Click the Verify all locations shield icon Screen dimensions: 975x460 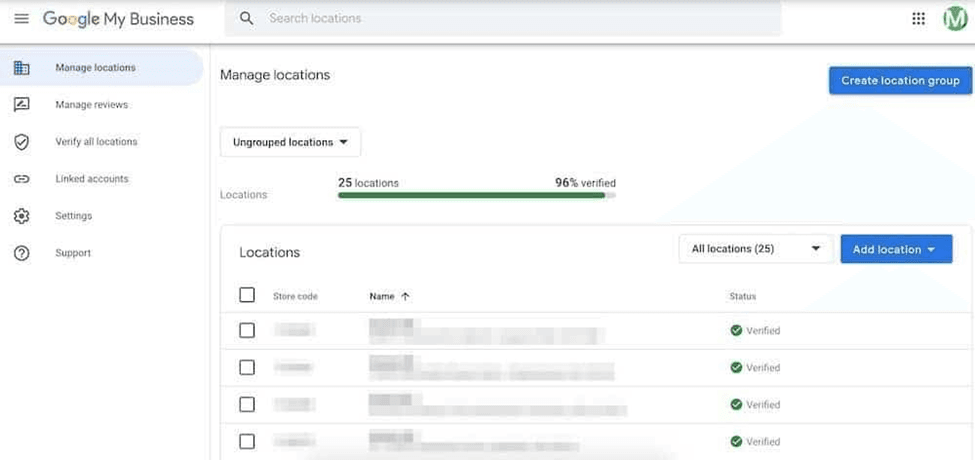[x=21, y=142]
